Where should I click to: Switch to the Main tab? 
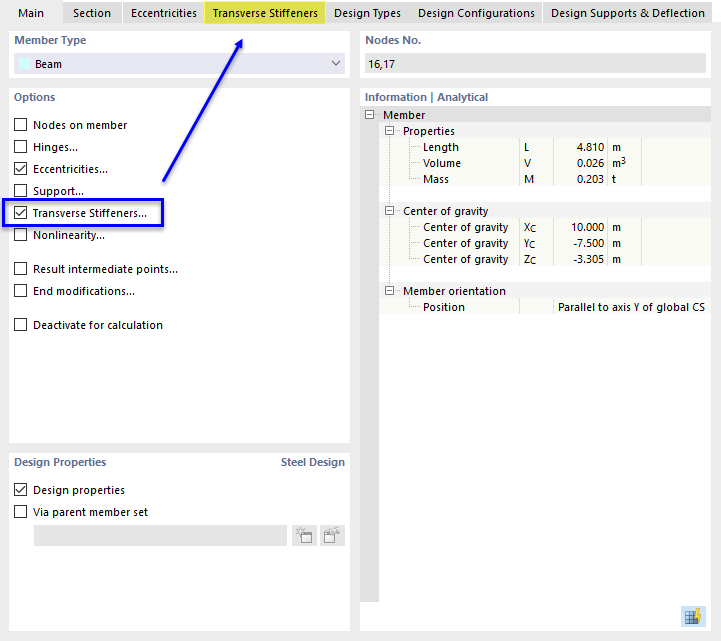point(31,13)
